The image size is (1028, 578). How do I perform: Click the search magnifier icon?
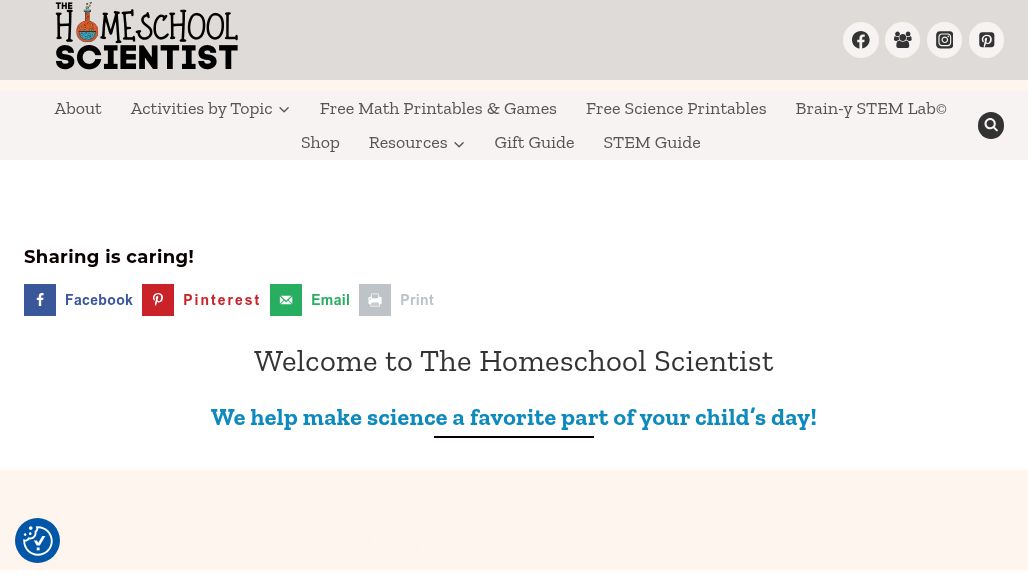tap(990, 125)
